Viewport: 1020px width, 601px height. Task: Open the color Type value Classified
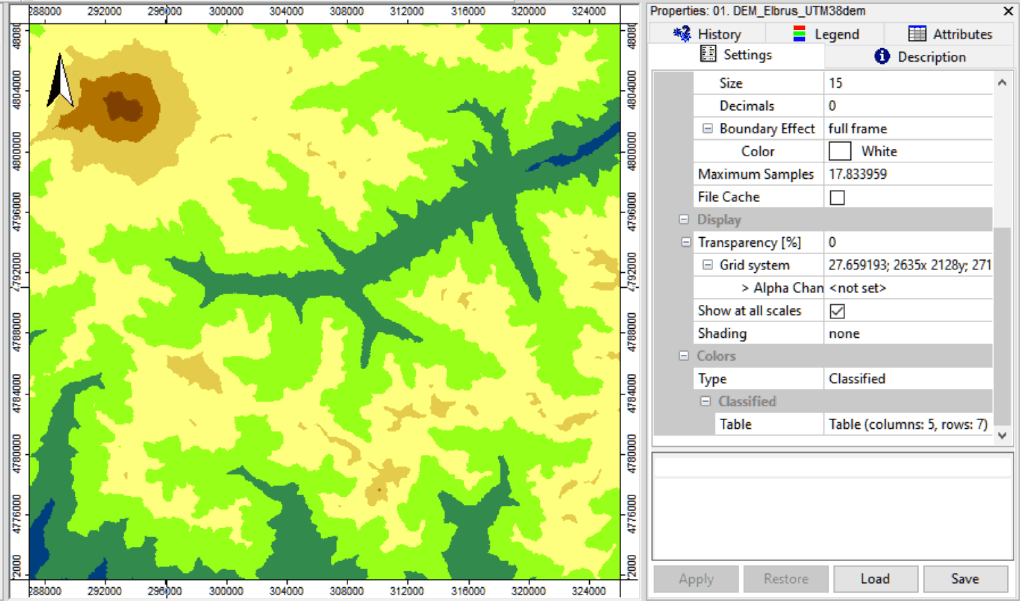click(x=908, y=379)
